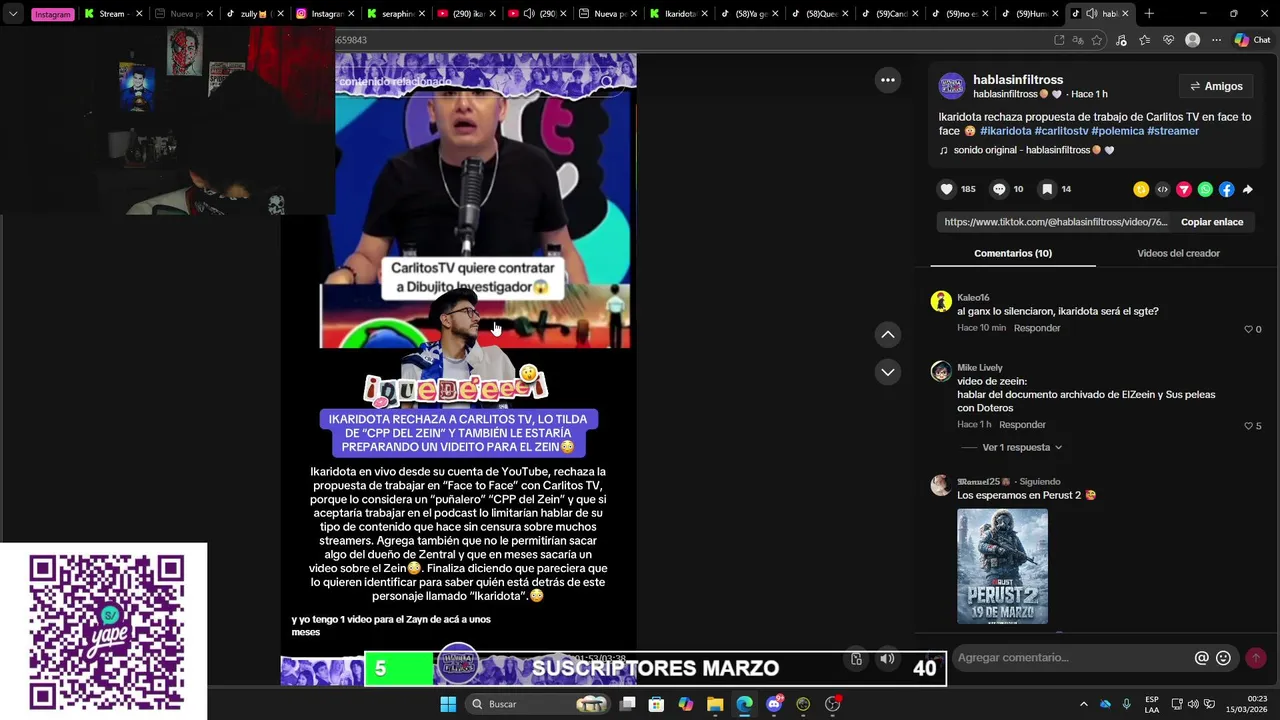
Task: Open ESP LAA language selector
Action: pyautogui.click(x=1152, y=704)
